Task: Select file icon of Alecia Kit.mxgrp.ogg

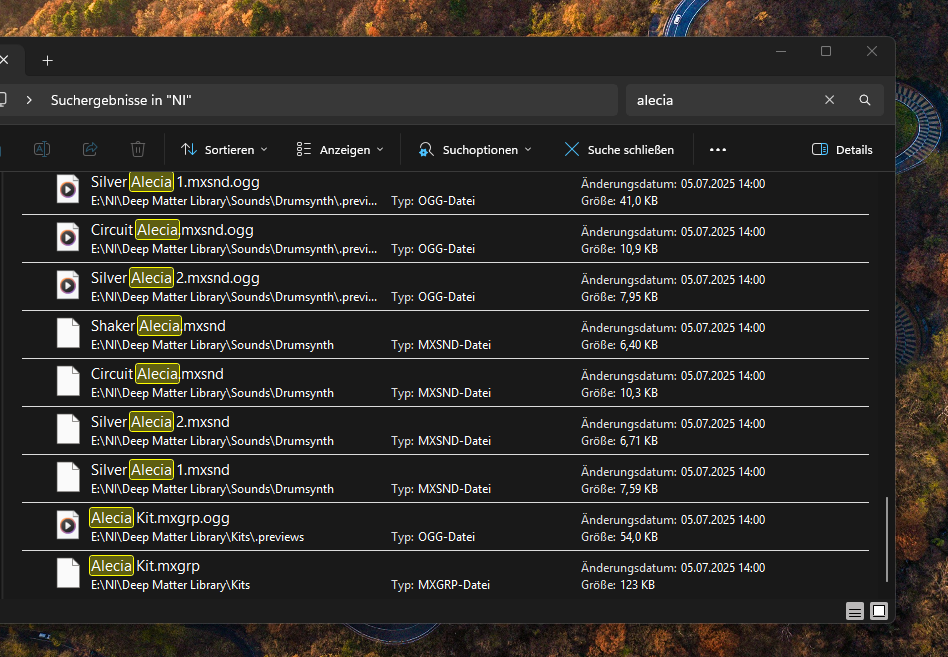Action: (68, 525)
